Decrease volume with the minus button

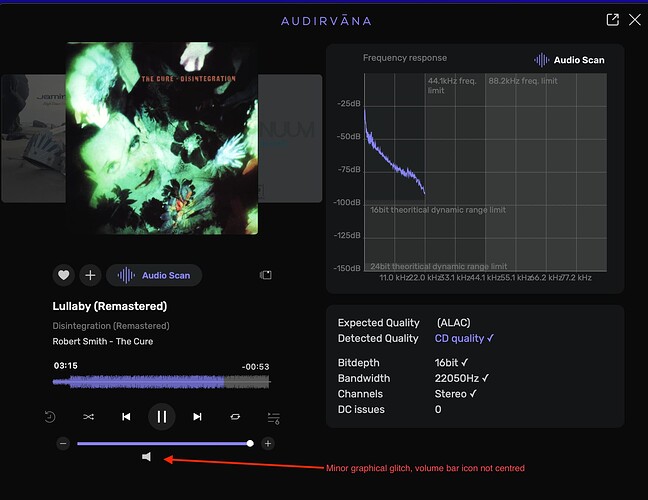pos(63,444)
